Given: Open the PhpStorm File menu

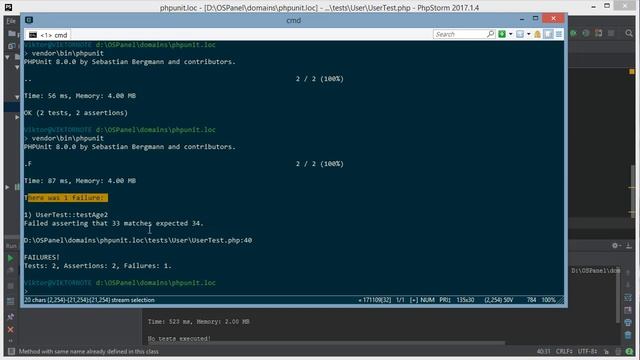Looking at the screenshot, I should pos(11,21).
